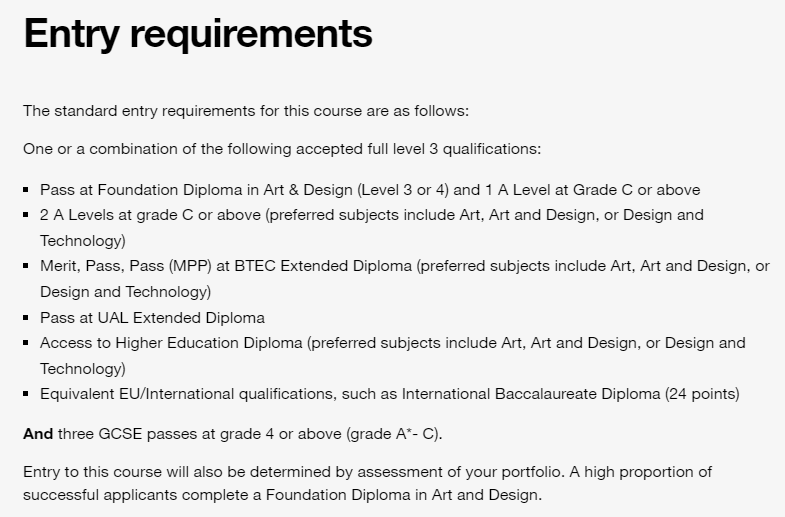This screenshot has height=517, width=785.
Task: Click the bullet before Pass at Foundation Diploma
Action: coord(26,190)
